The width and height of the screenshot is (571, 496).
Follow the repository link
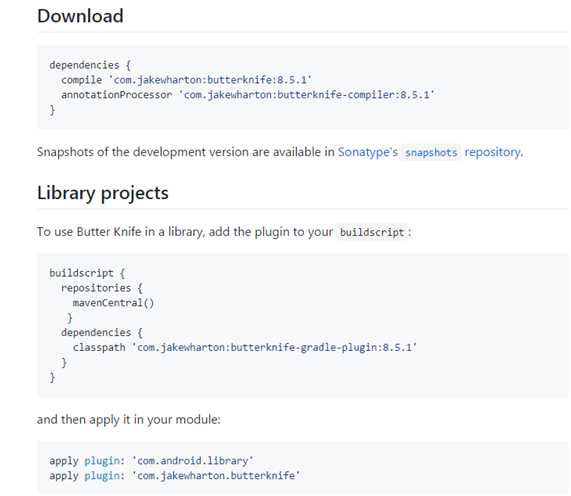[493, 152]
